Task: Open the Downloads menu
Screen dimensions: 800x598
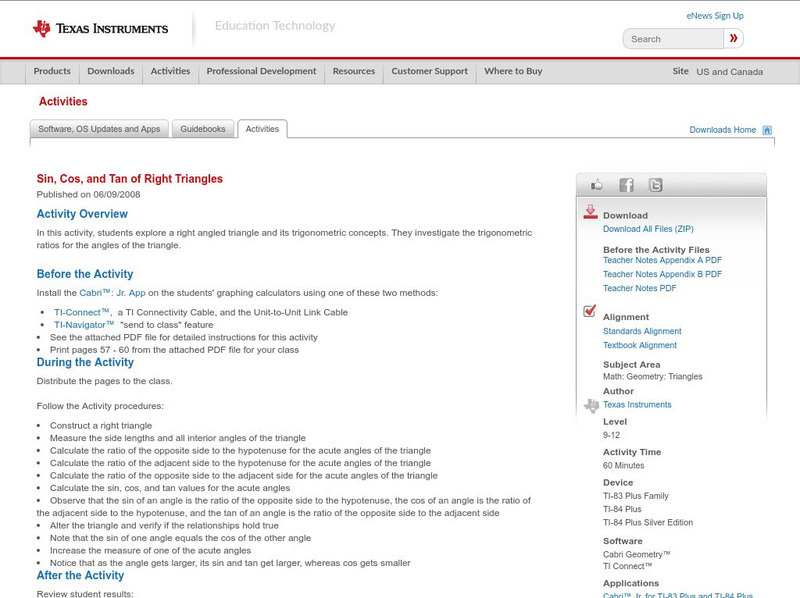Action: pyautogui.click(x=111, y=71)
